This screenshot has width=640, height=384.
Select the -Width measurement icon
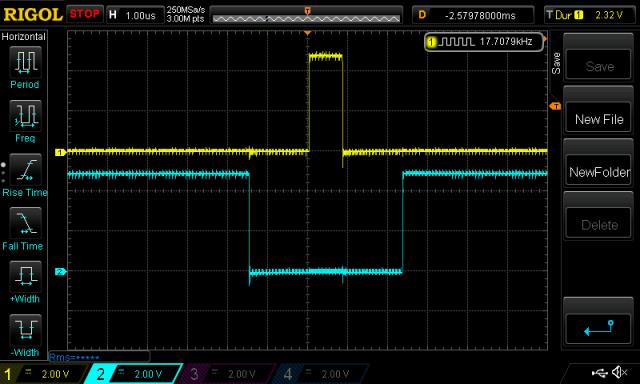tap(25, 330)
